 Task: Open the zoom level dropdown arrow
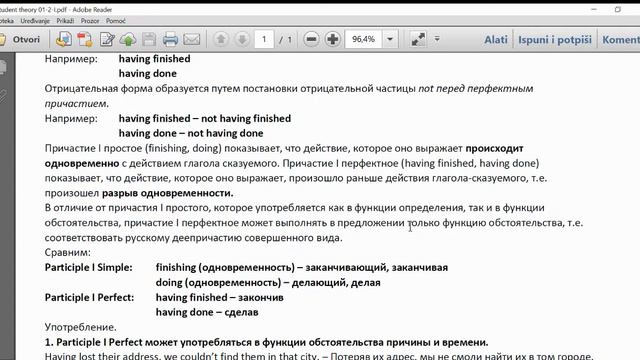tap(390, 39)
